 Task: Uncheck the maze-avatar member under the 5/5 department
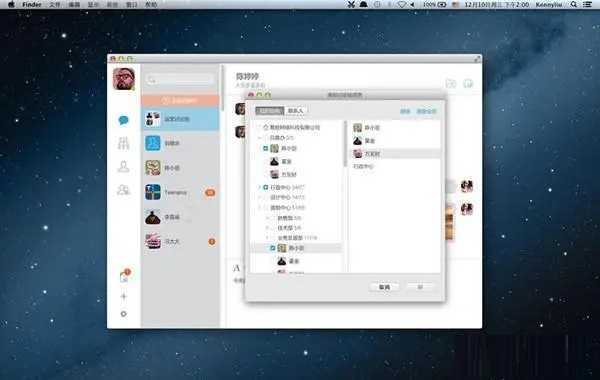tap(266, 148)
